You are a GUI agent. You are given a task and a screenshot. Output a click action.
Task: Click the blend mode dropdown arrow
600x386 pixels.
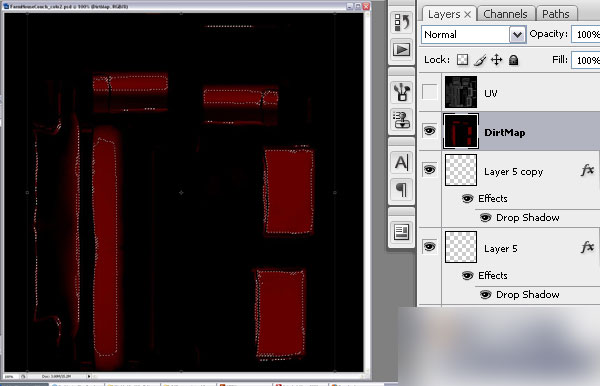pos(517,35)
